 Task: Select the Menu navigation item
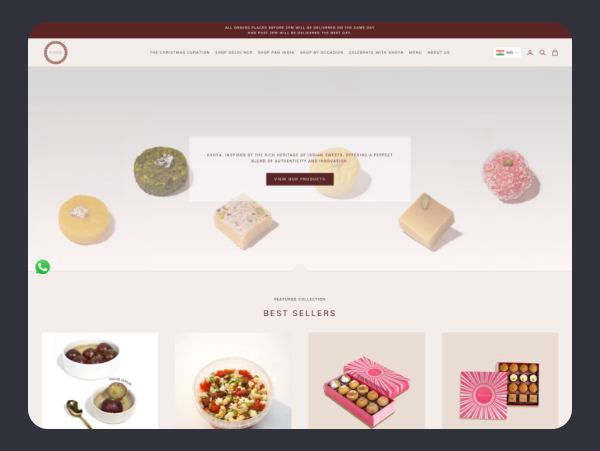(x=415, y=52)
